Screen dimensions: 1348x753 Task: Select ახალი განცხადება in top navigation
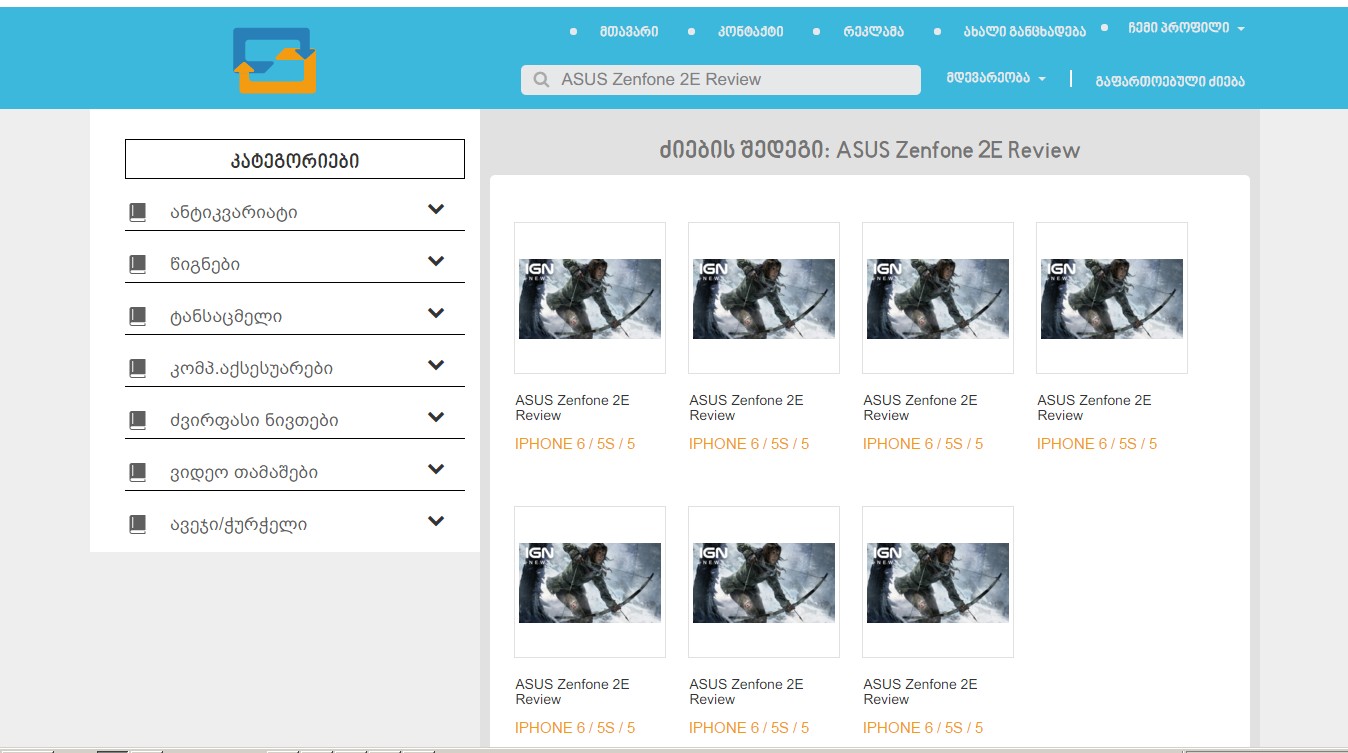1024,31
